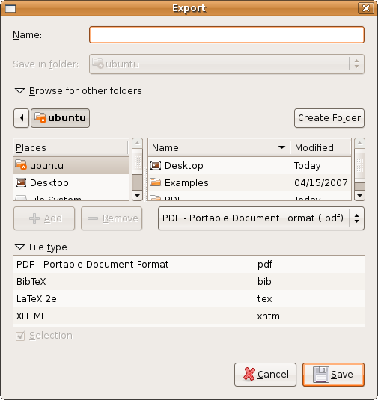Click the 'tex' extension cell
The width and height of the screenshot is (378, 400).
265,299
